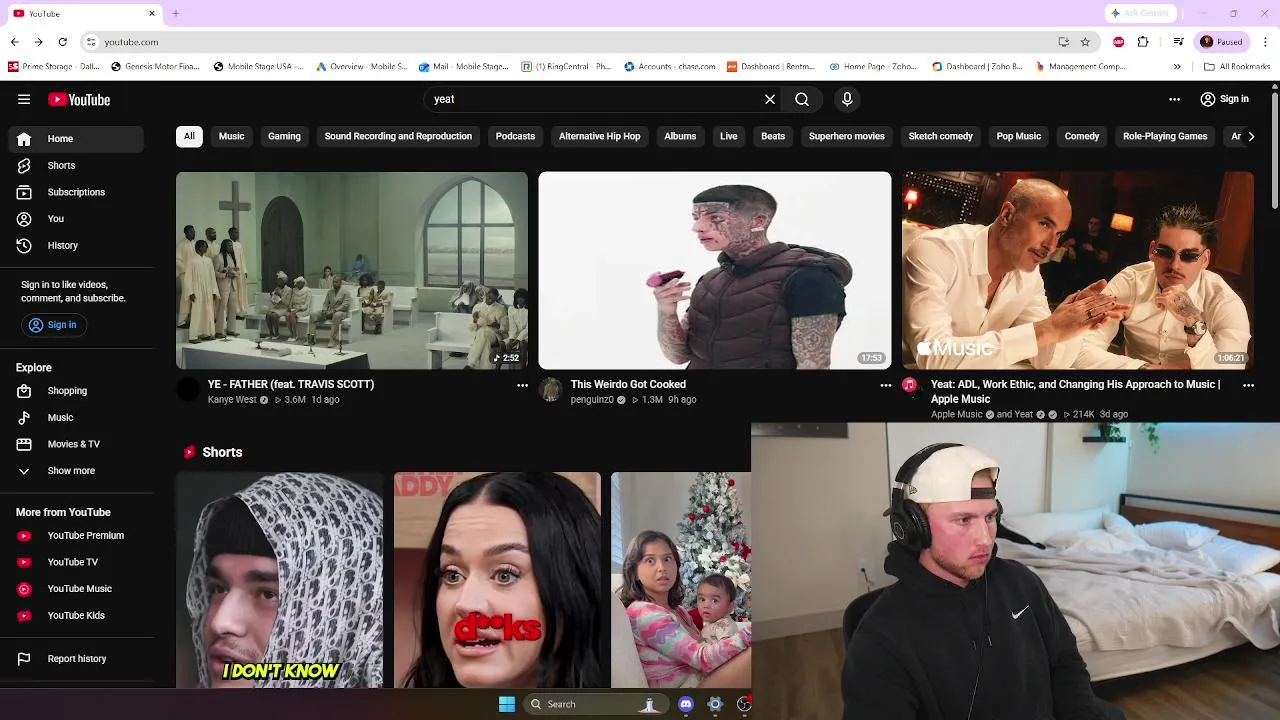Viewport: 1280px width, 720px height.
Task: Clear the search box with the X
Action: tap(770, 99)
